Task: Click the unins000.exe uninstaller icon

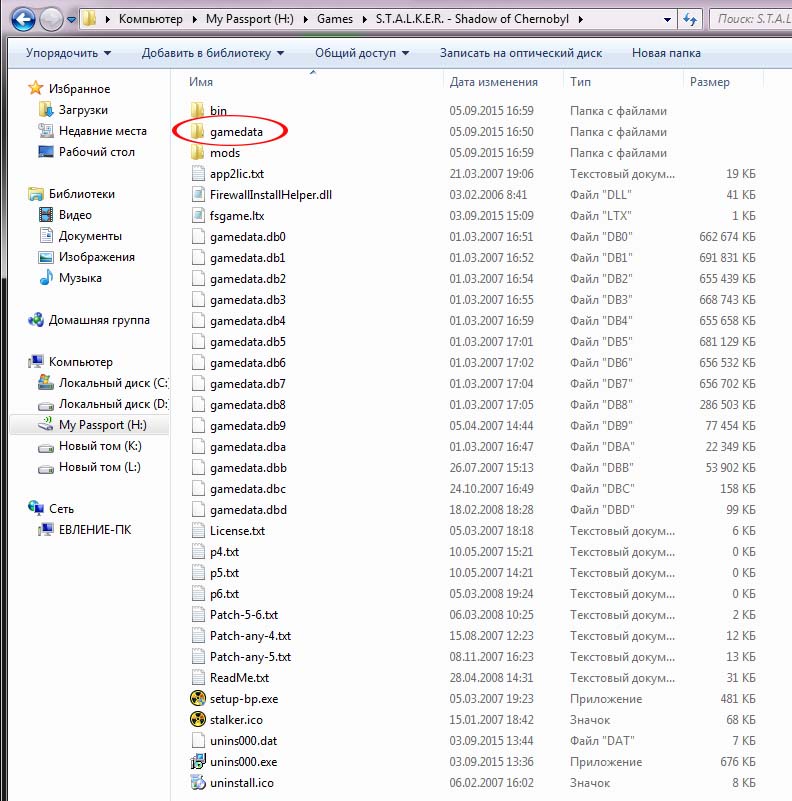Action: [x=197, y=762]
